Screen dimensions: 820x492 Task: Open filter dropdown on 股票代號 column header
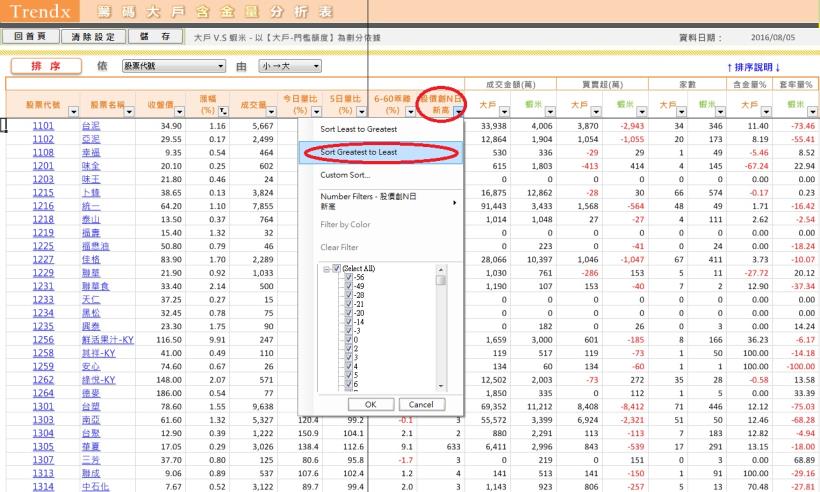(73, 111)
